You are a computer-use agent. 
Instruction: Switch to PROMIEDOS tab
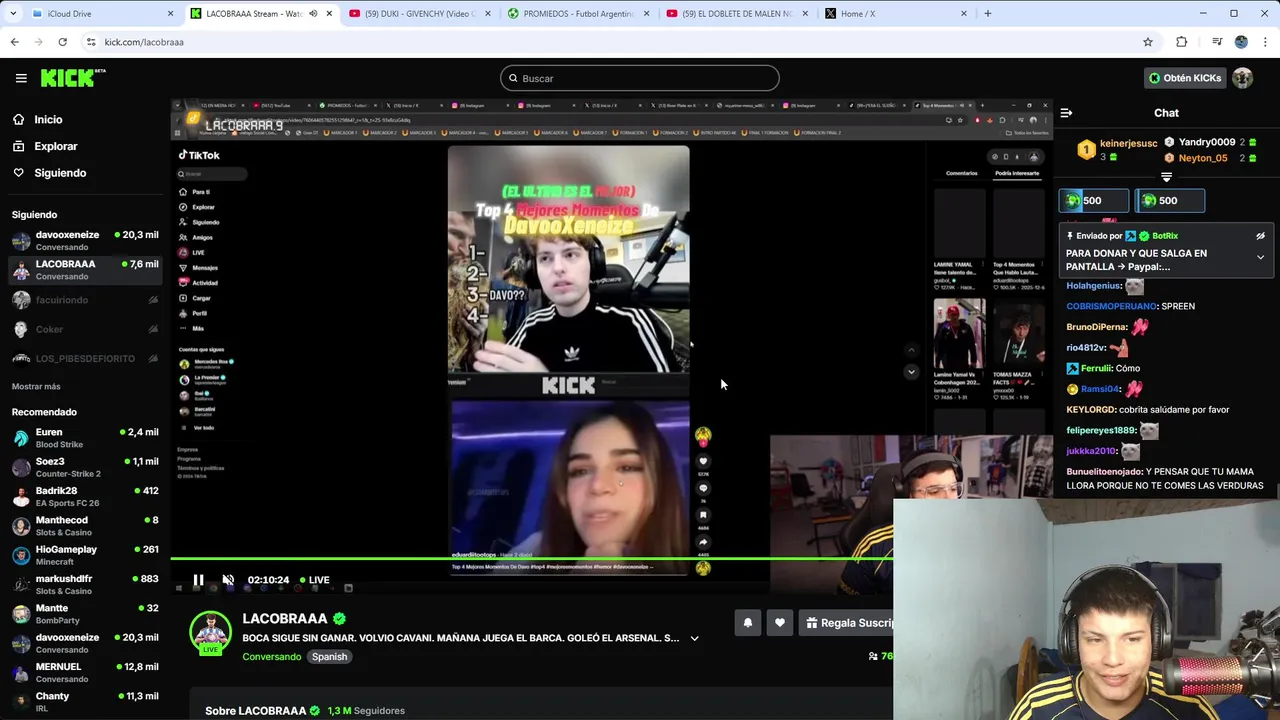(x=577, y=14)
